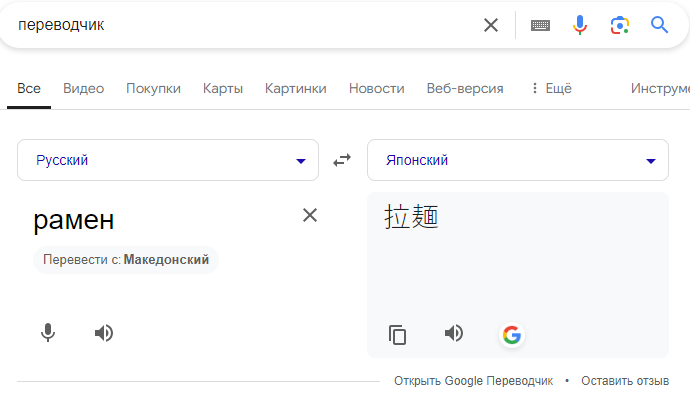Switch to the Картинки tab

point(296,88)
